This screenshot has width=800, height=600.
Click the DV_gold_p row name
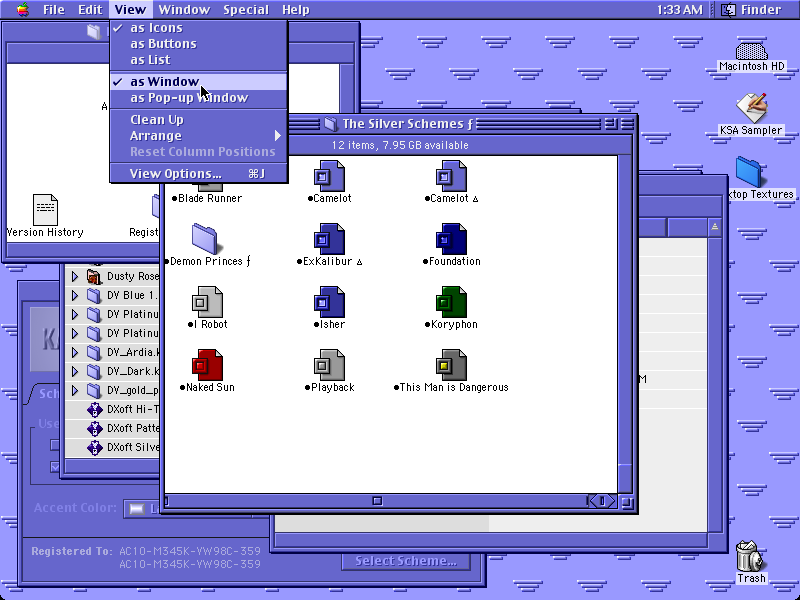[133, 390]
